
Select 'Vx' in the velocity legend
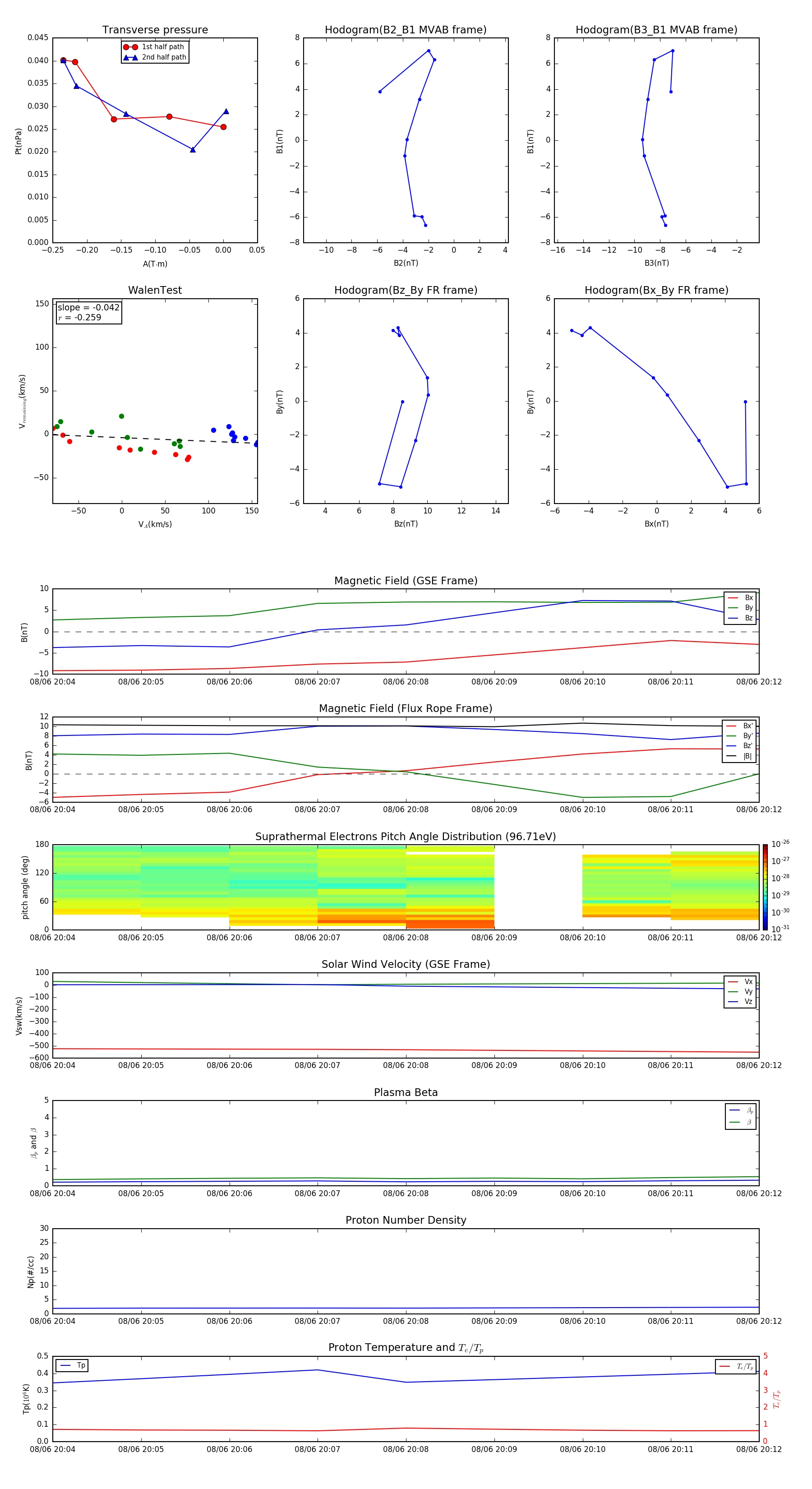pyautogui.click(x=741, y=982)
